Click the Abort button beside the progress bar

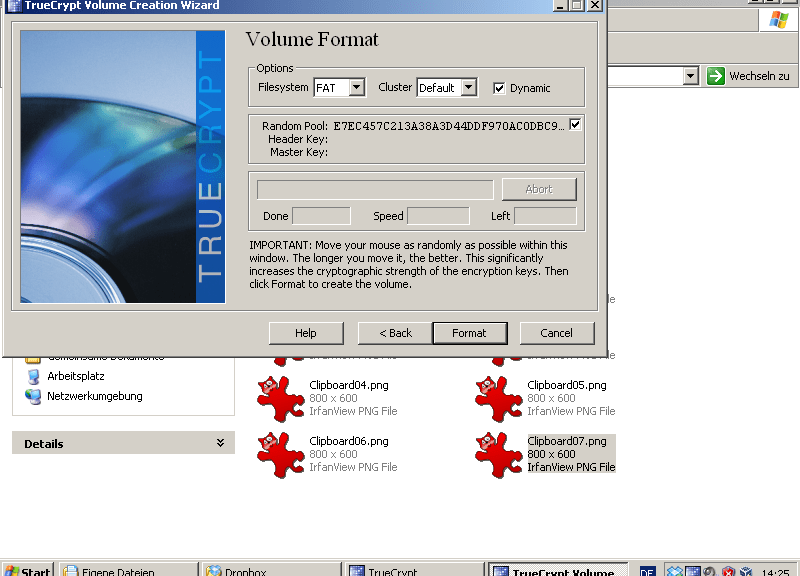539,189
